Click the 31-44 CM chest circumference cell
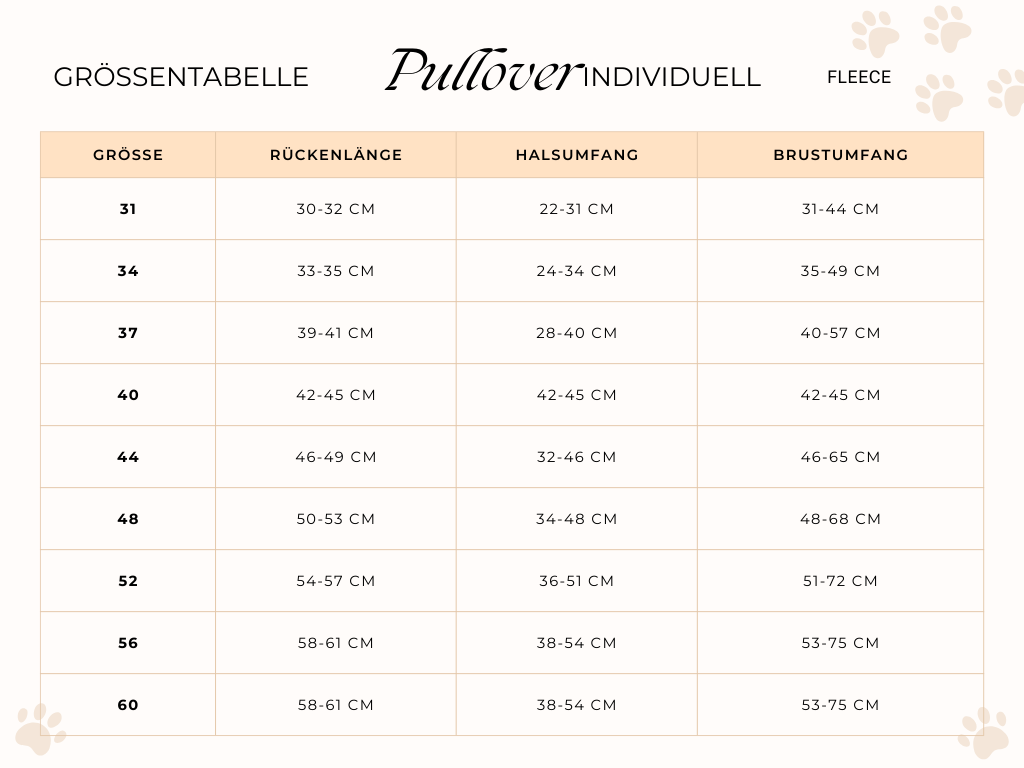The image size is (1024, 768). pos(840,209)
